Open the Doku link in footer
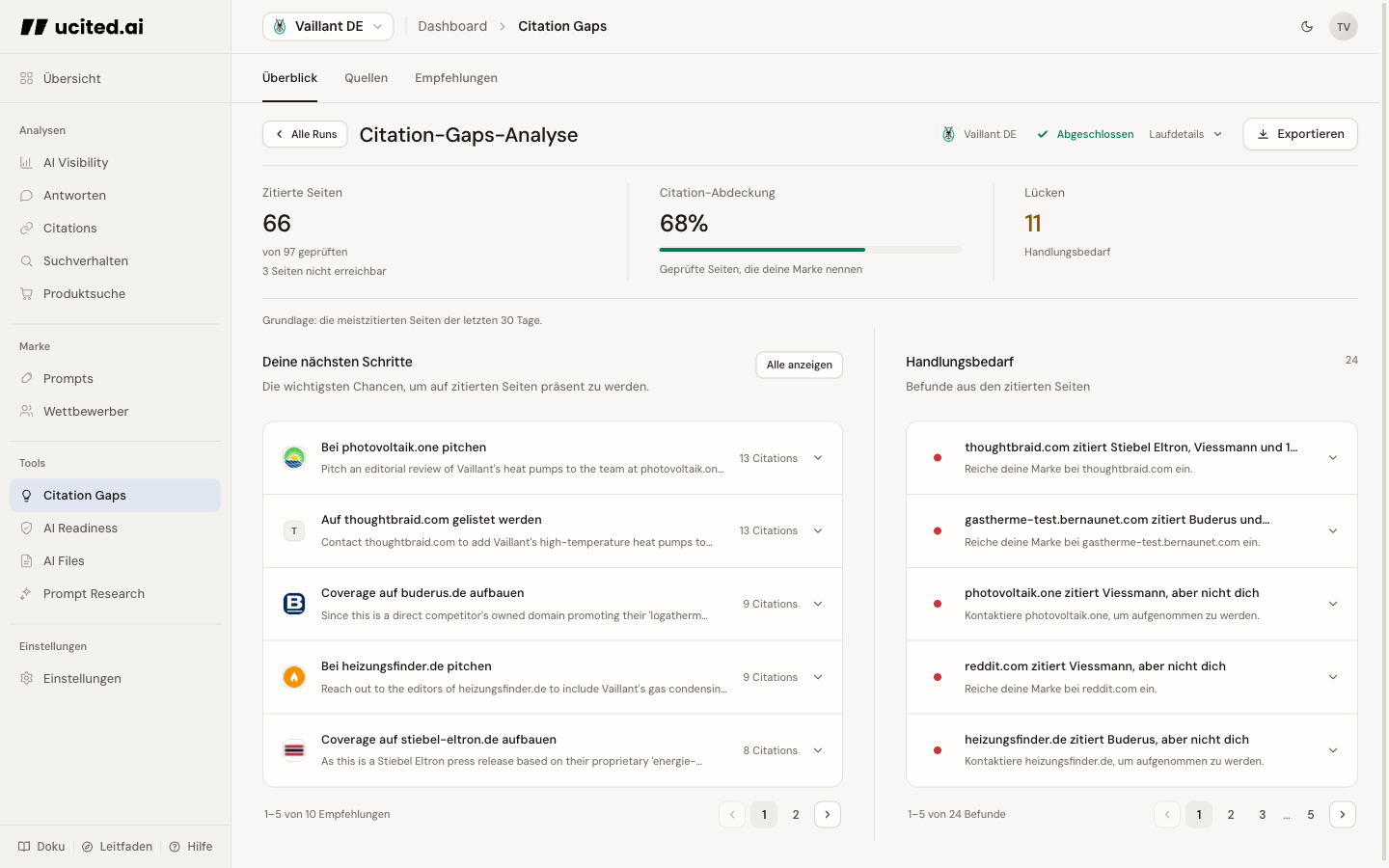The image size is (1389, 868). 42,847
